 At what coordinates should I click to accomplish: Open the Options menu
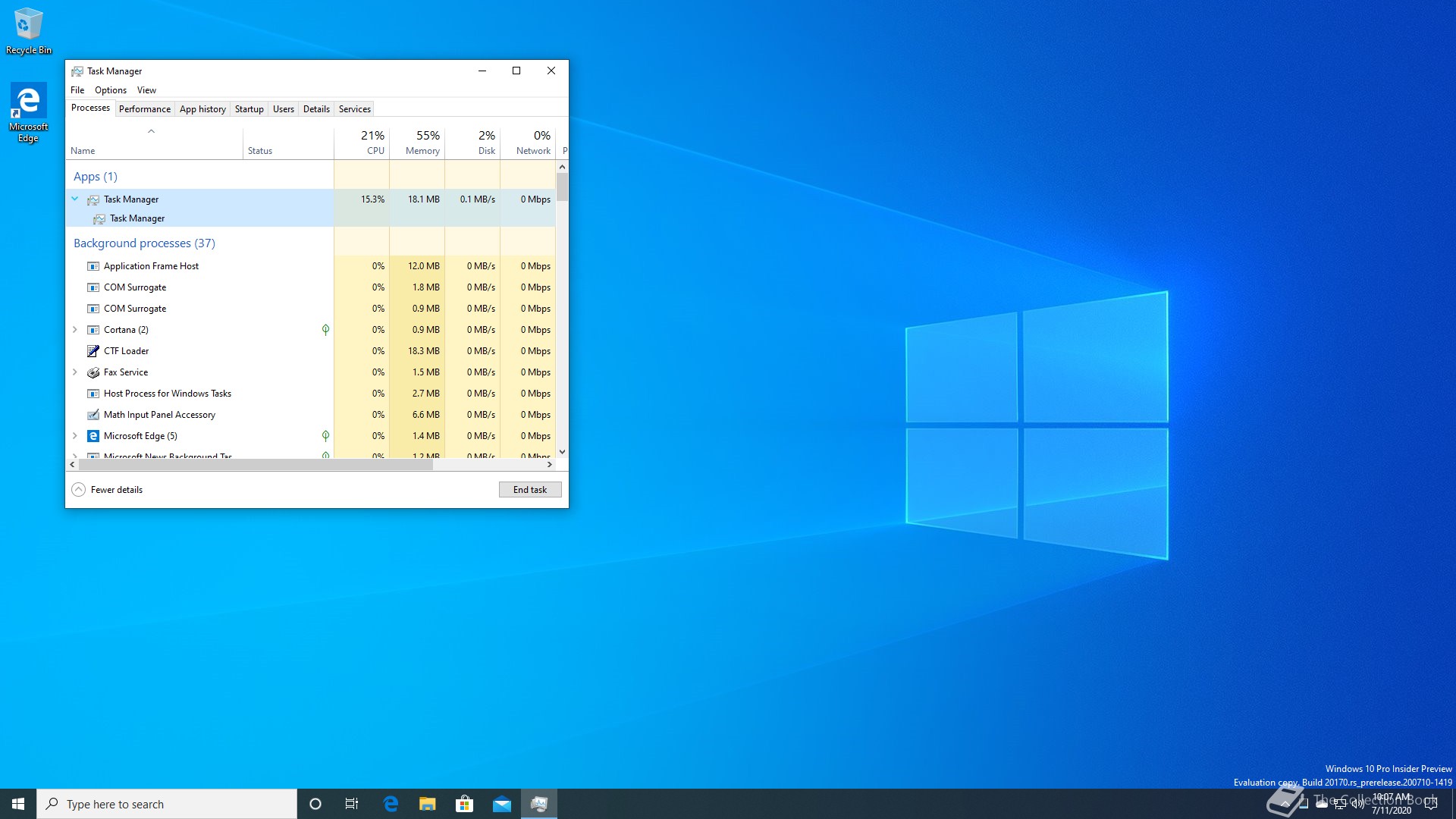pos(110,90)
